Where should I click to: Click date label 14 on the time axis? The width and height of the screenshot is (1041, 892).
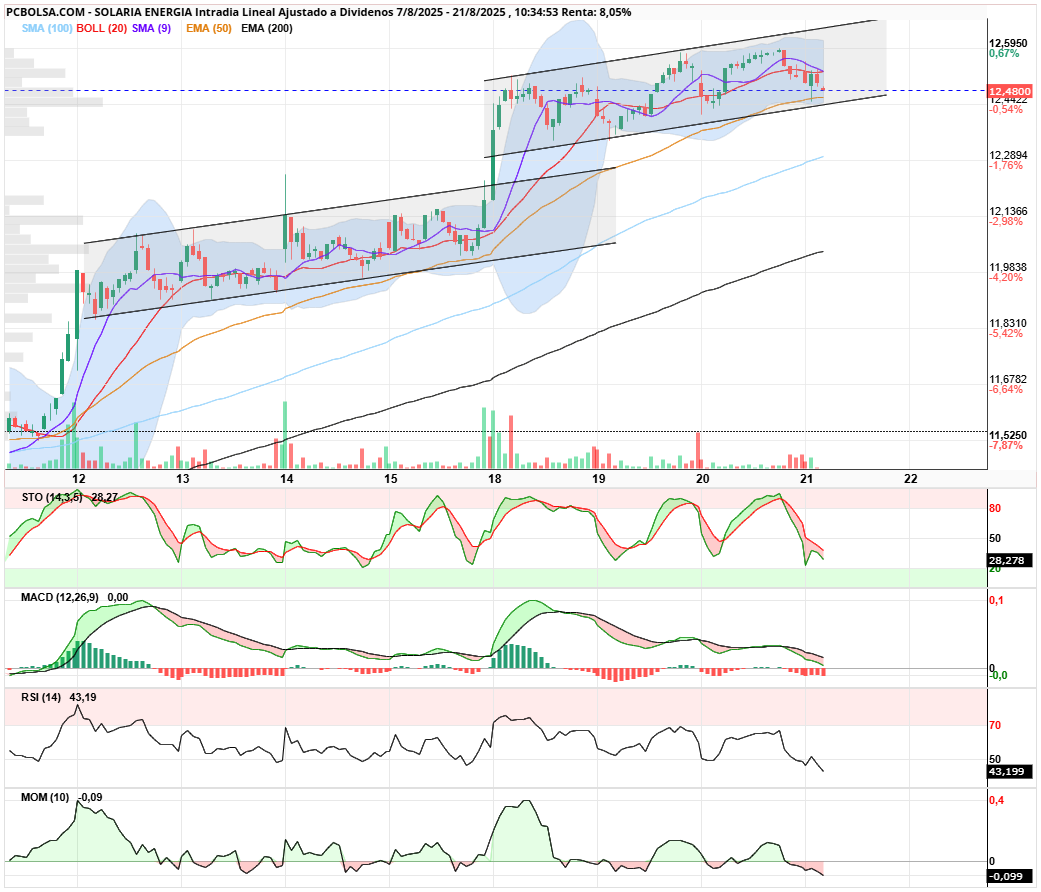[286, 479]
